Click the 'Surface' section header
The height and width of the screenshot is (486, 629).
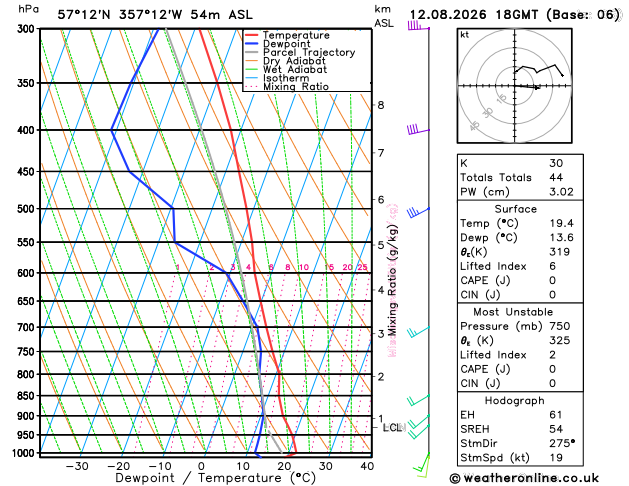515,209
